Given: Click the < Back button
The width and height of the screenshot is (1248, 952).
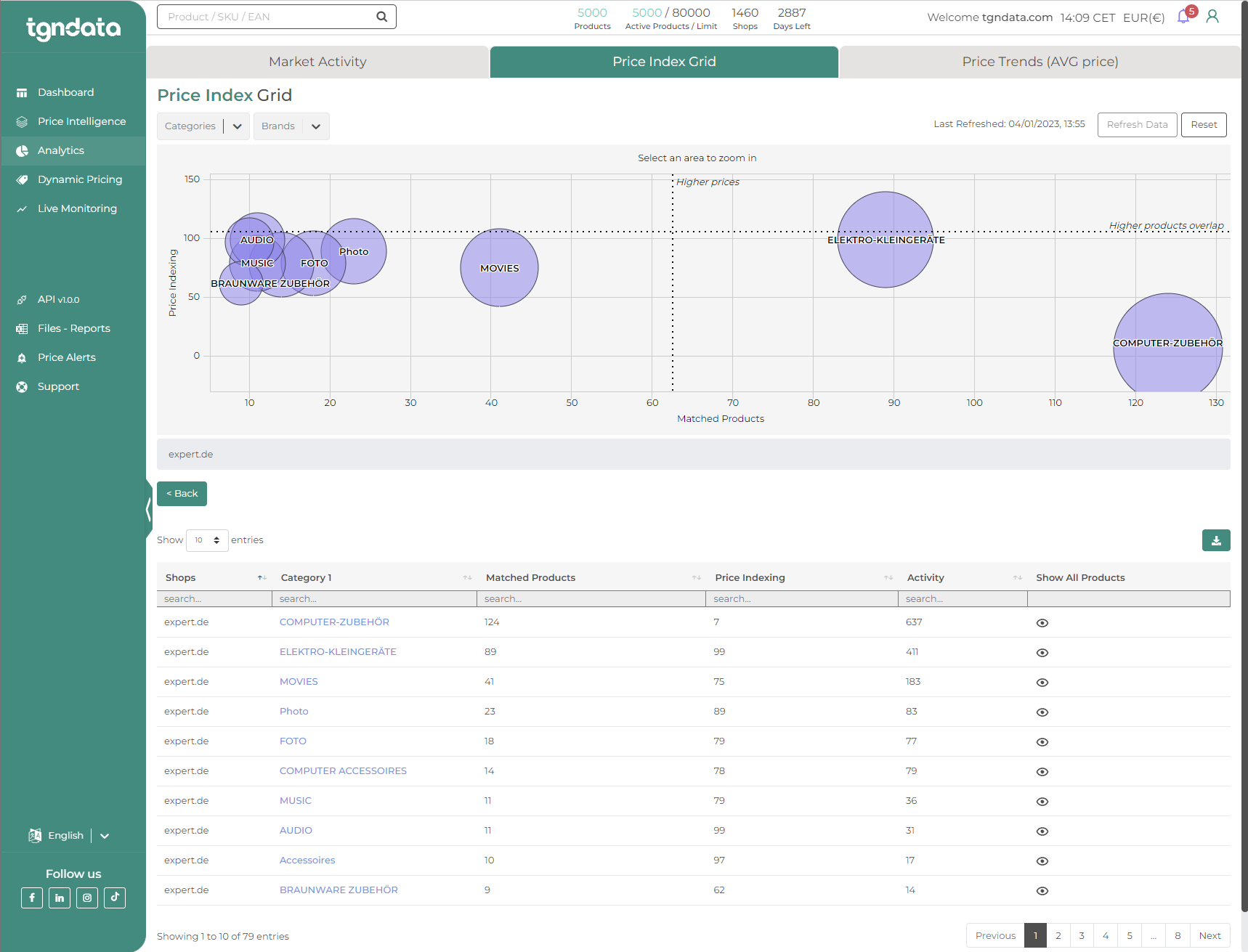Looking at the screenshot, I should click(x=182, y=494).
